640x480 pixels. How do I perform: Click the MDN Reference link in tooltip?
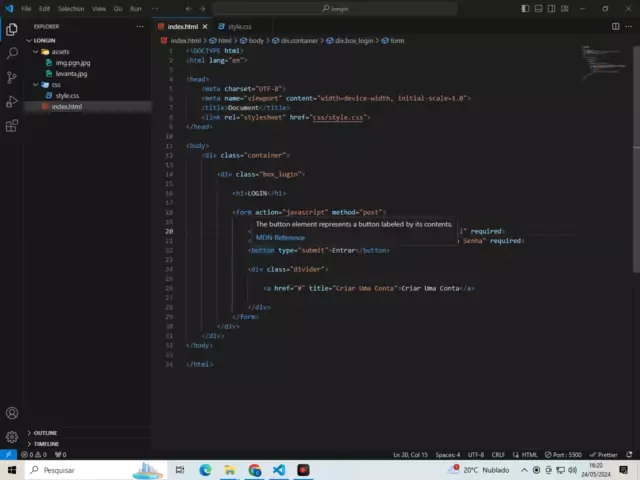pyautogui.click(x=280, y=237)
